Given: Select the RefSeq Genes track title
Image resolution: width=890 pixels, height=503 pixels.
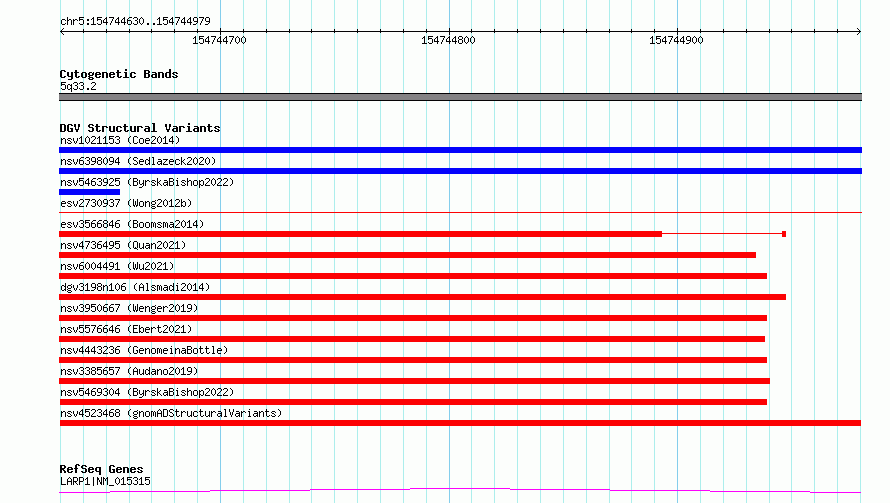Looking at the screenshot, I should [101, 469].
